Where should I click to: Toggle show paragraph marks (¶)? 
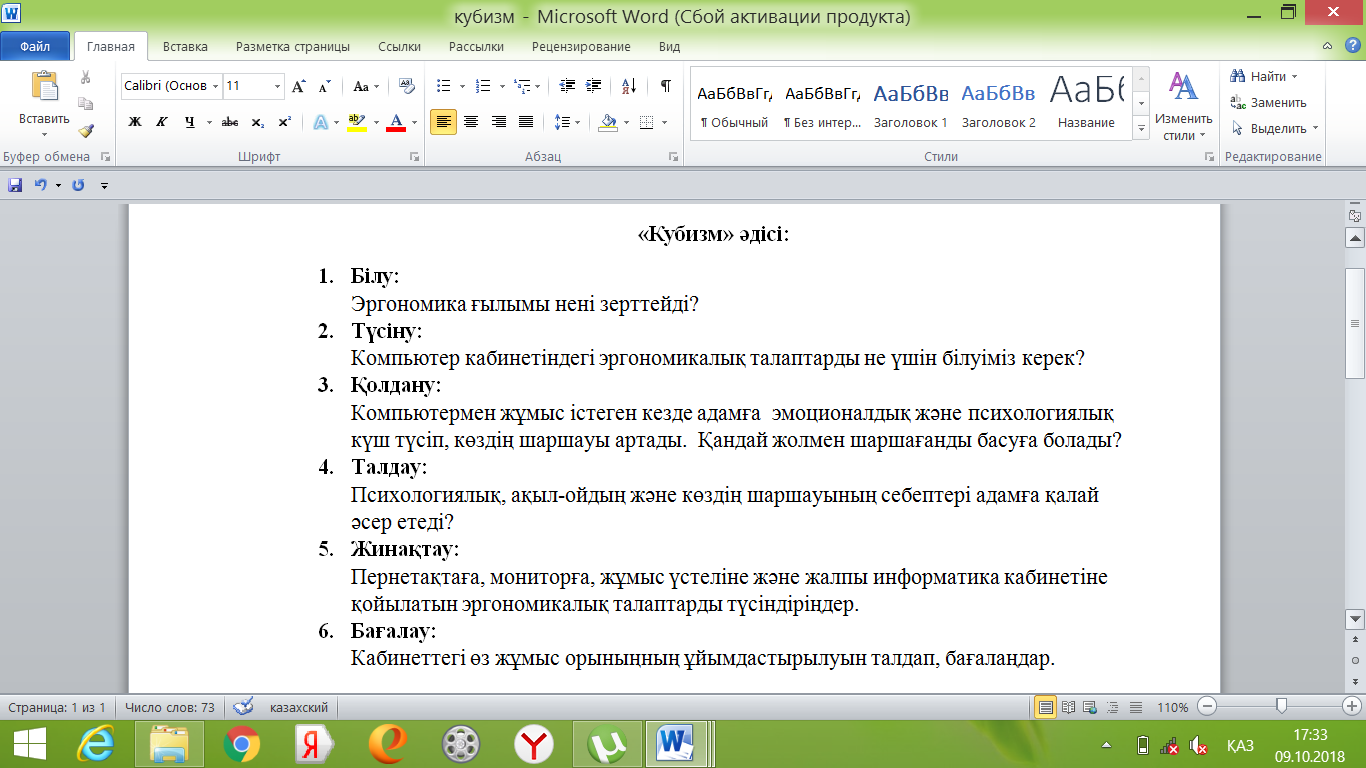click(665, 86)
